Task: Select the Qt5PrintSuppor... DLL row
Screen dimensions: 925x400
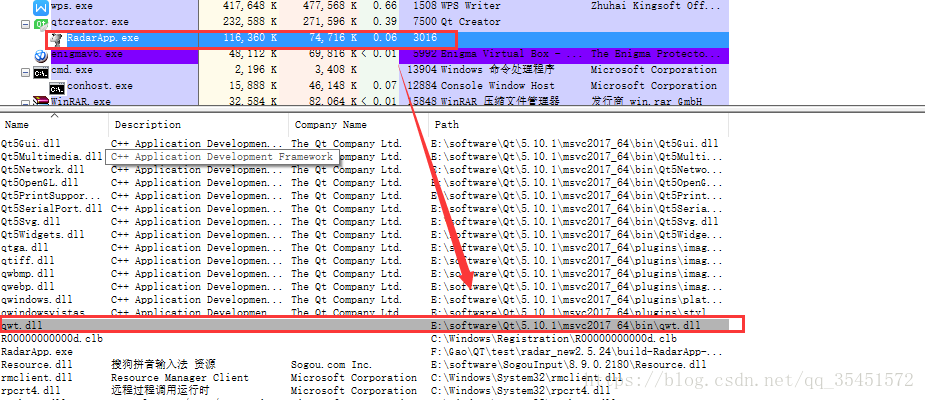Action: coord(51,195)
